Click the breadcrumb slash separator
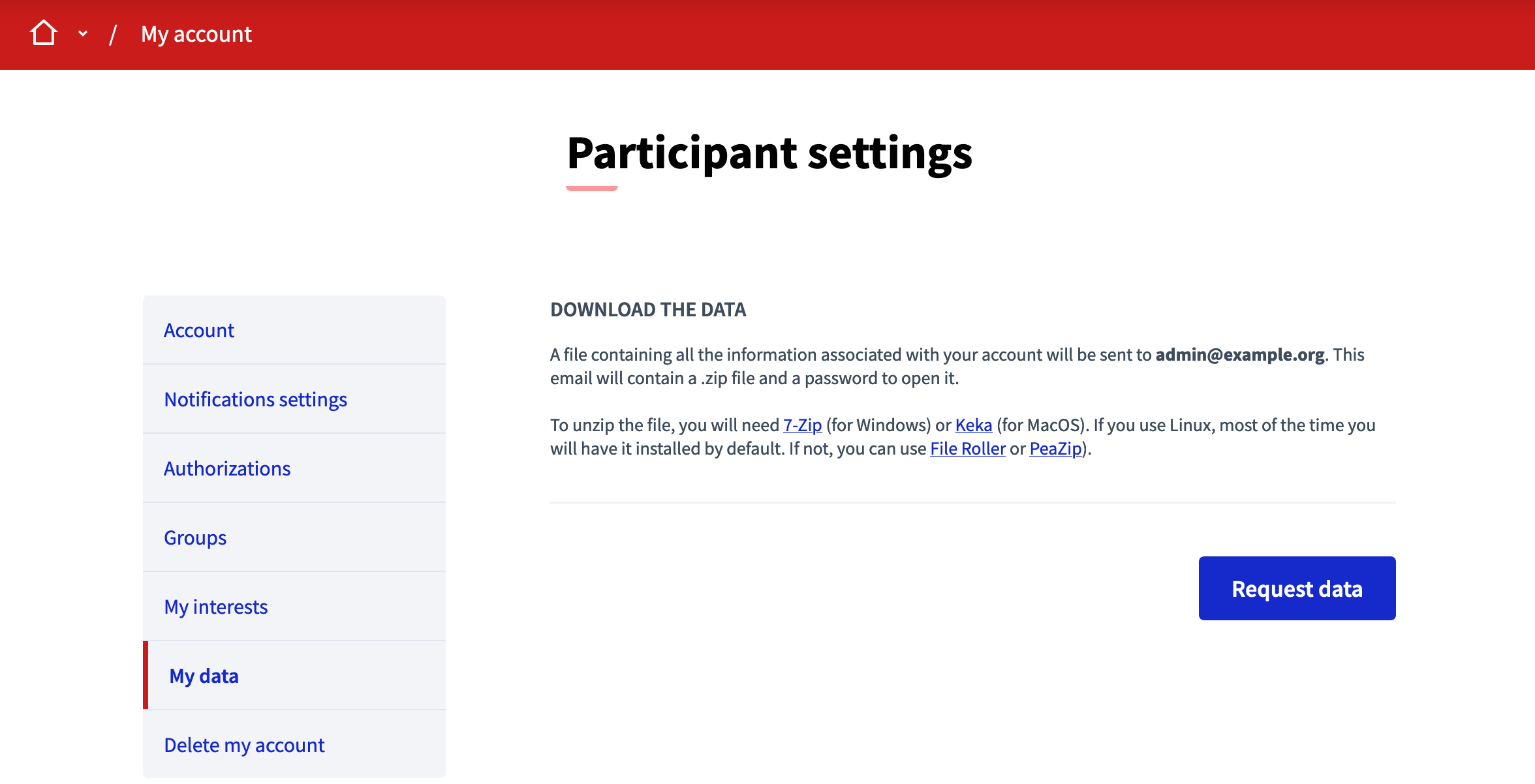1535x784 pixels. 113,34
